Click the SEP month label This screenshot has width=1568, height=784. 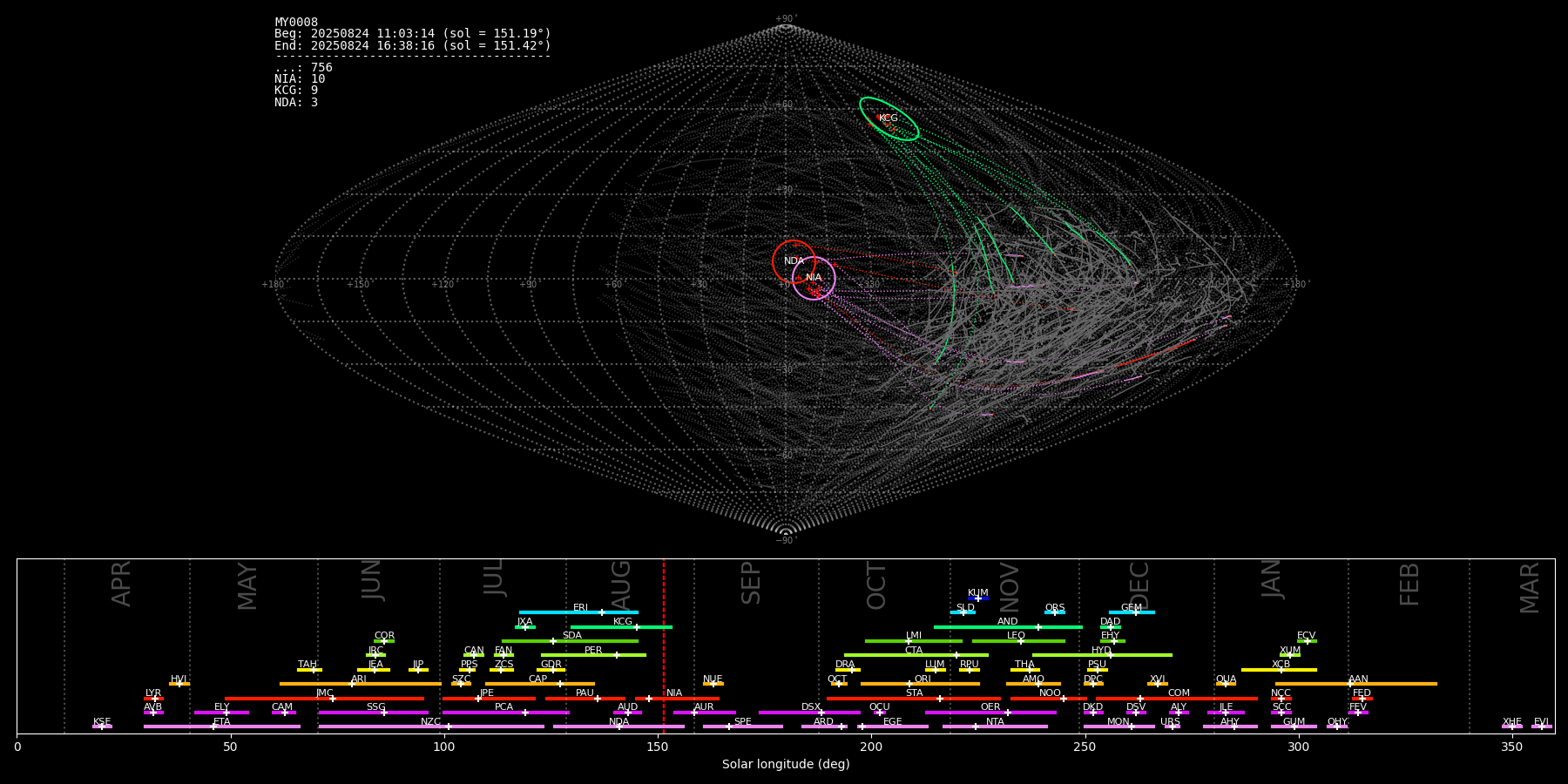point(751,583)
